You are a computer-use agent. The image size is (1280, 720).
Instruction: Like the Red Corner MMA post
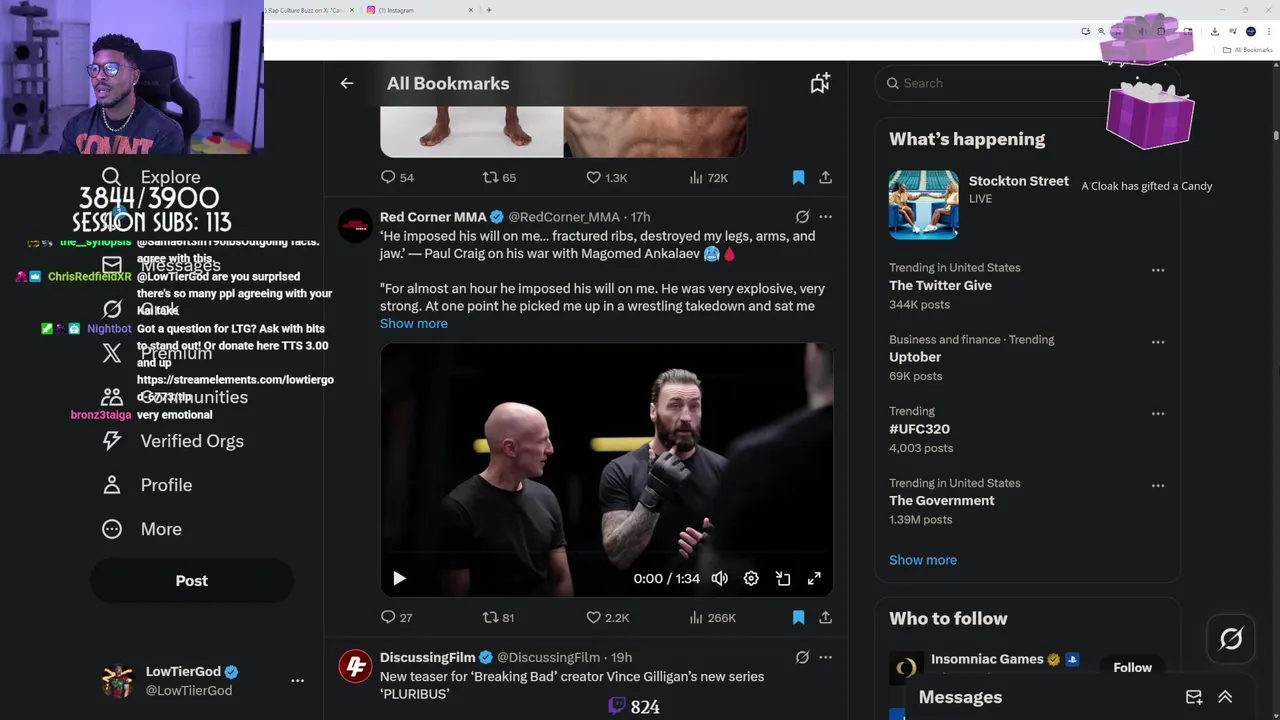point(607,617)
